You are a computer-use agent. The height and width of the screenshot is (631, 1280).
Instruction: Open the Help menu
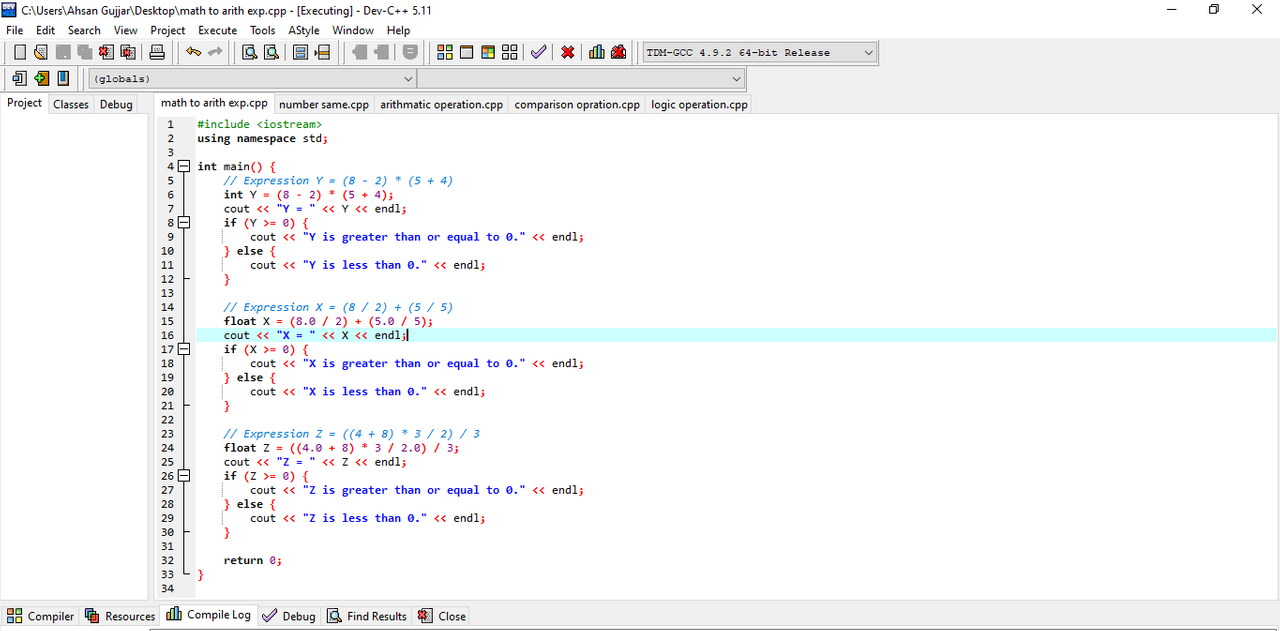[398, 30]
